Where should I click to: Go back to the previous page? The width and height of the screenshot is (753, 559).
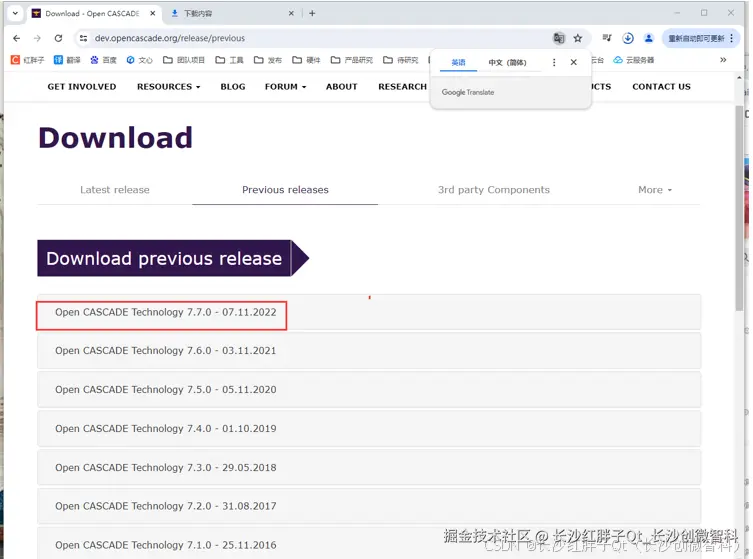17,38
